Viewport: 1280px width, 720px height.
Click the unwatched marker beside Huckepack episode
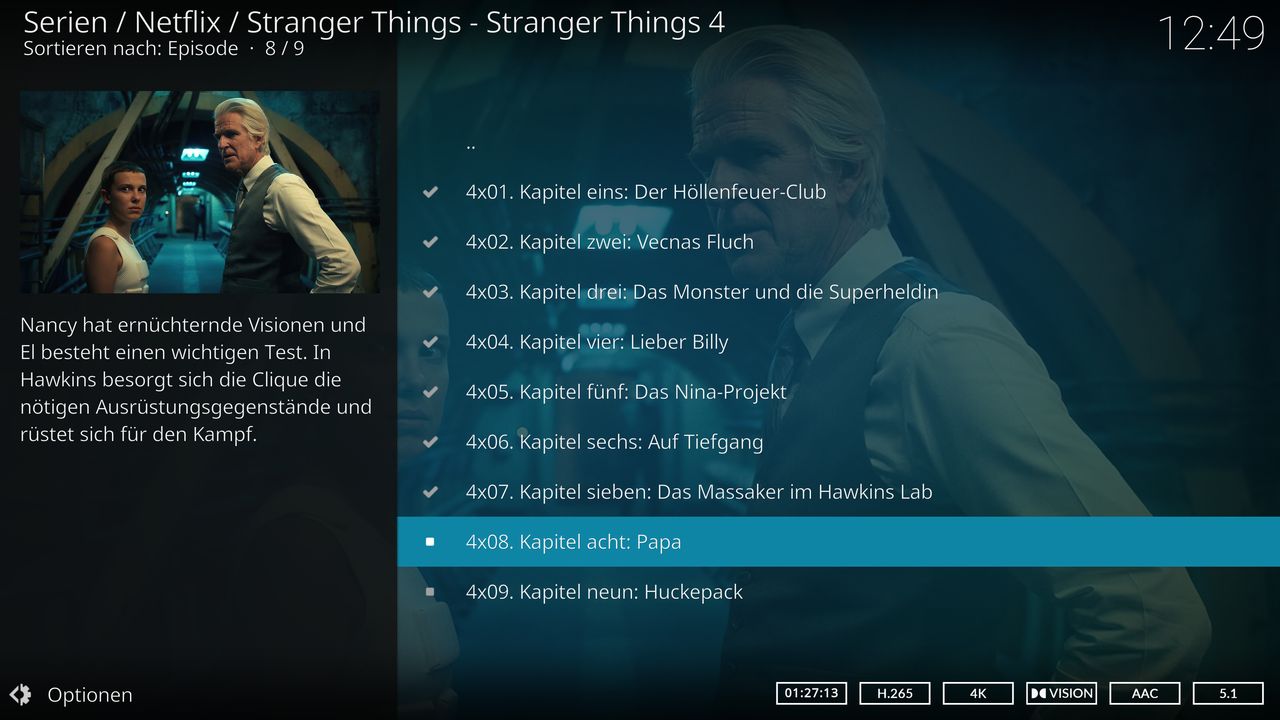(x=430, y=592)
